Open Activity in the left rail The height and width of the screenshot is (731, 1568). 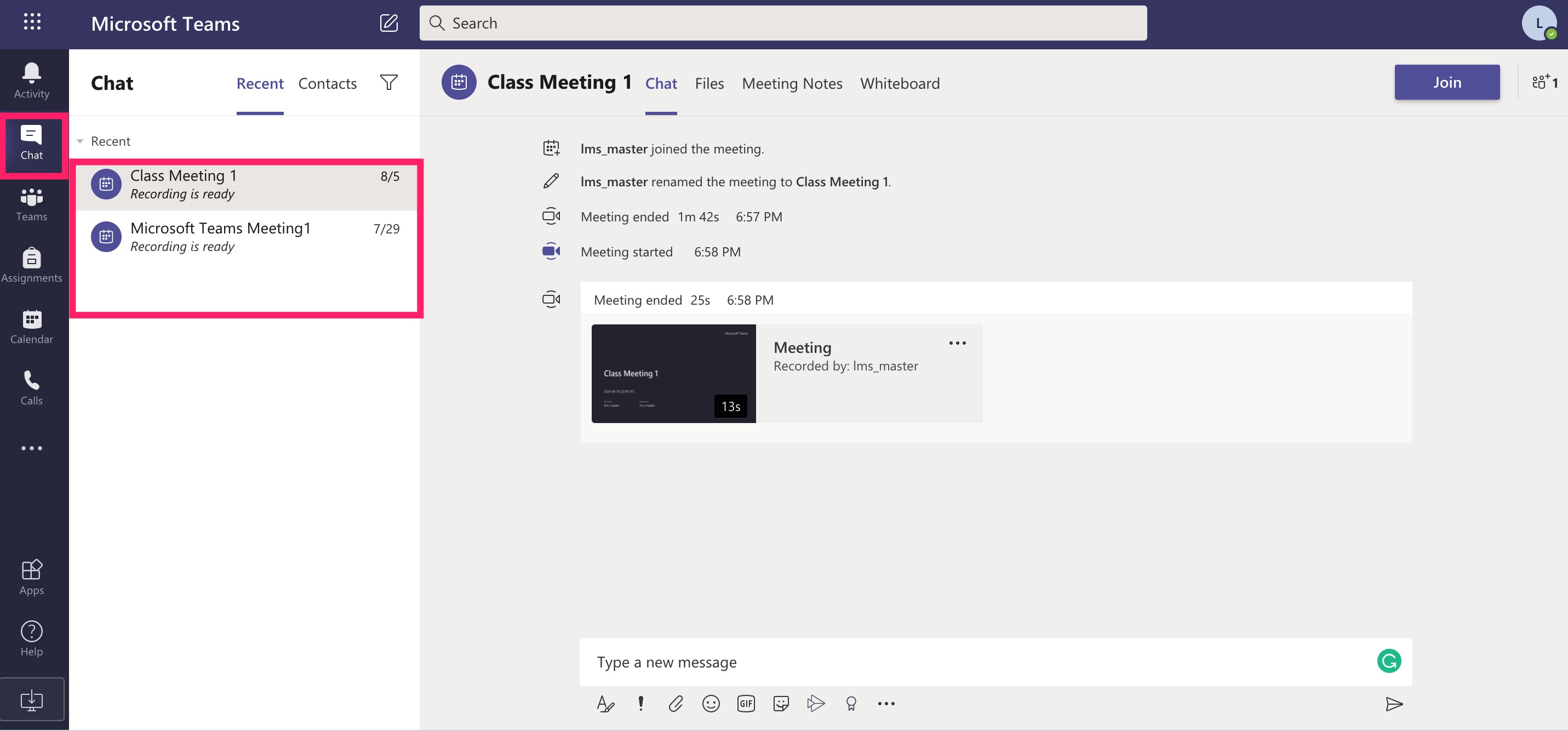[32, 81]
